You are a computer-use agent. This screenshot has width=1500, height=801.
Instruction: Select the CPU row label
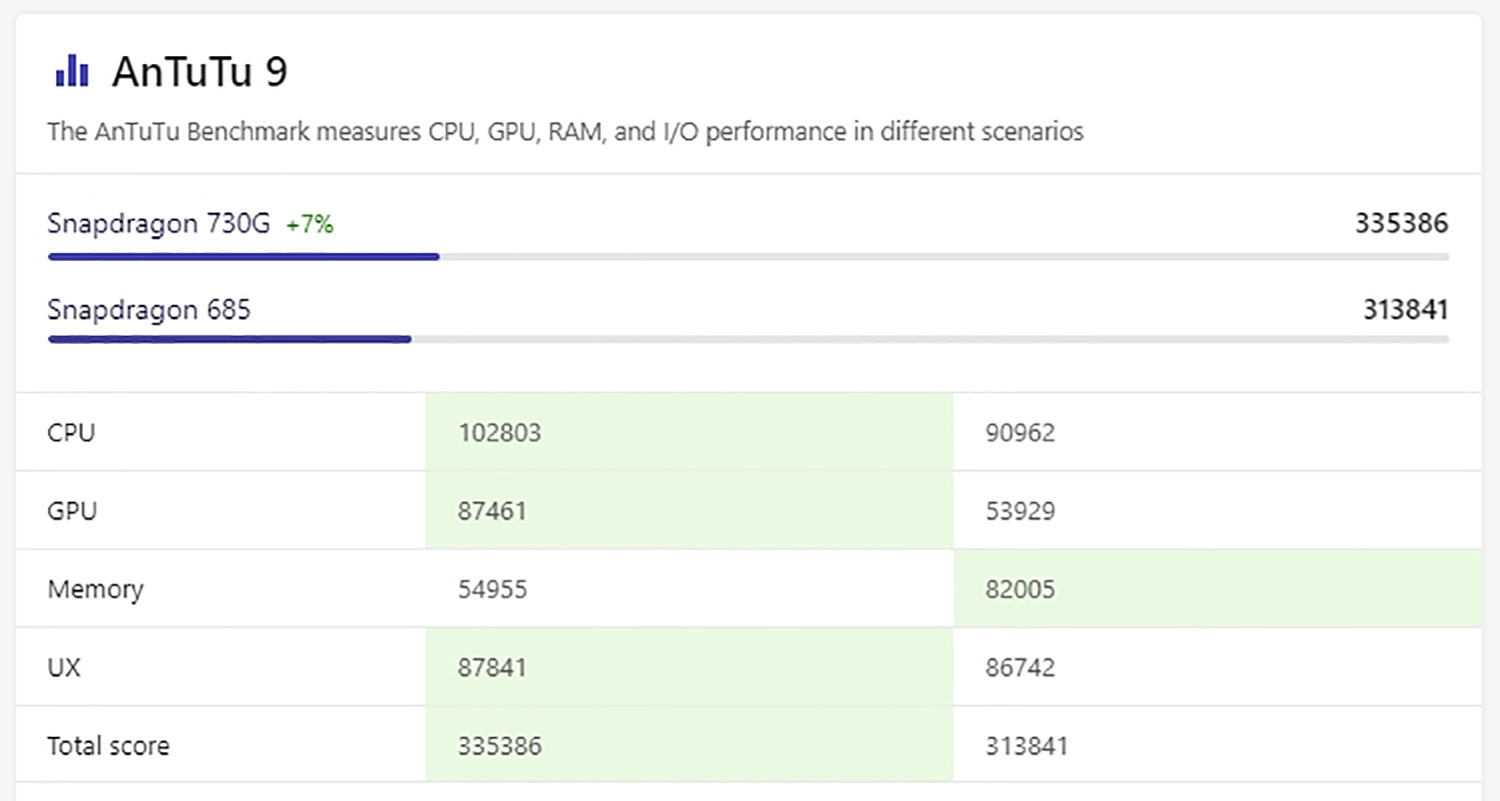(71, 433)
